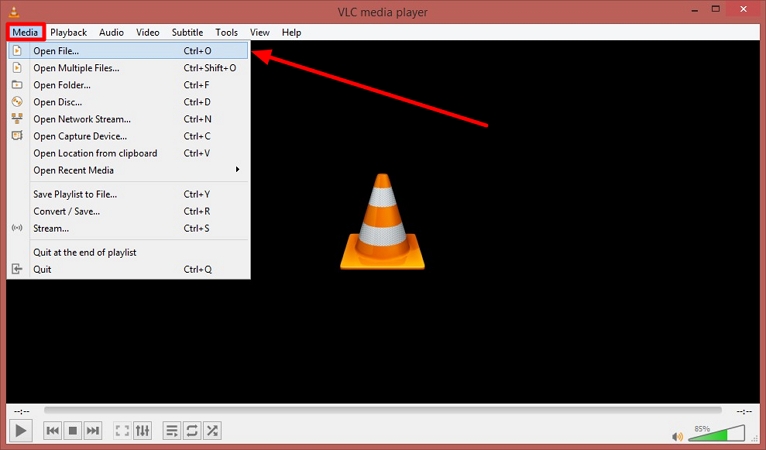Choose Convert / Save... entry

pyautogui.click(x=128, y=211)
